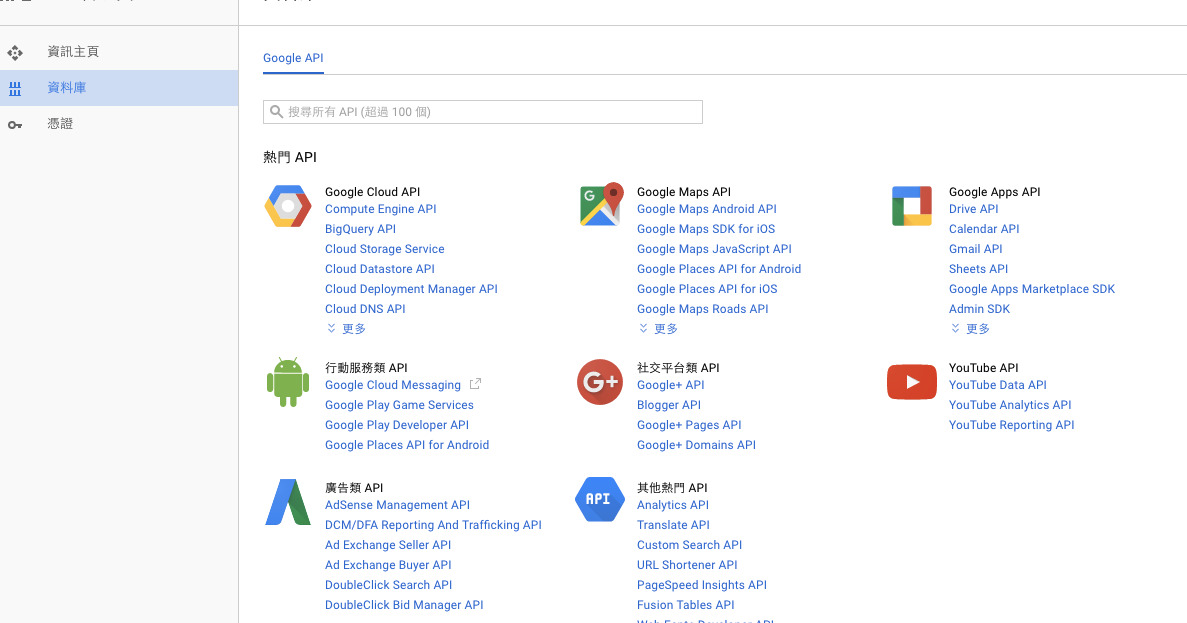Open DoubleClick Bid Manager API link
The image size is (1187, 623).
pyautogui.click(x=404, y=605)
